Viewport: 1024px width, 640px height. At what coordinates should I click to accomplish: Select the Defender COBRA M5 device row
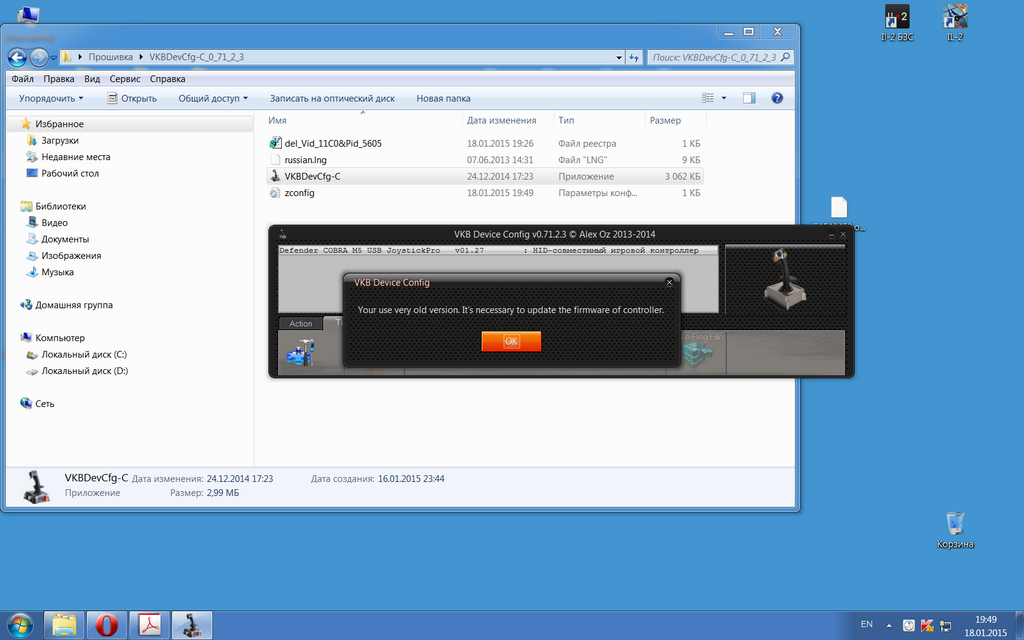tap(498, 250)
